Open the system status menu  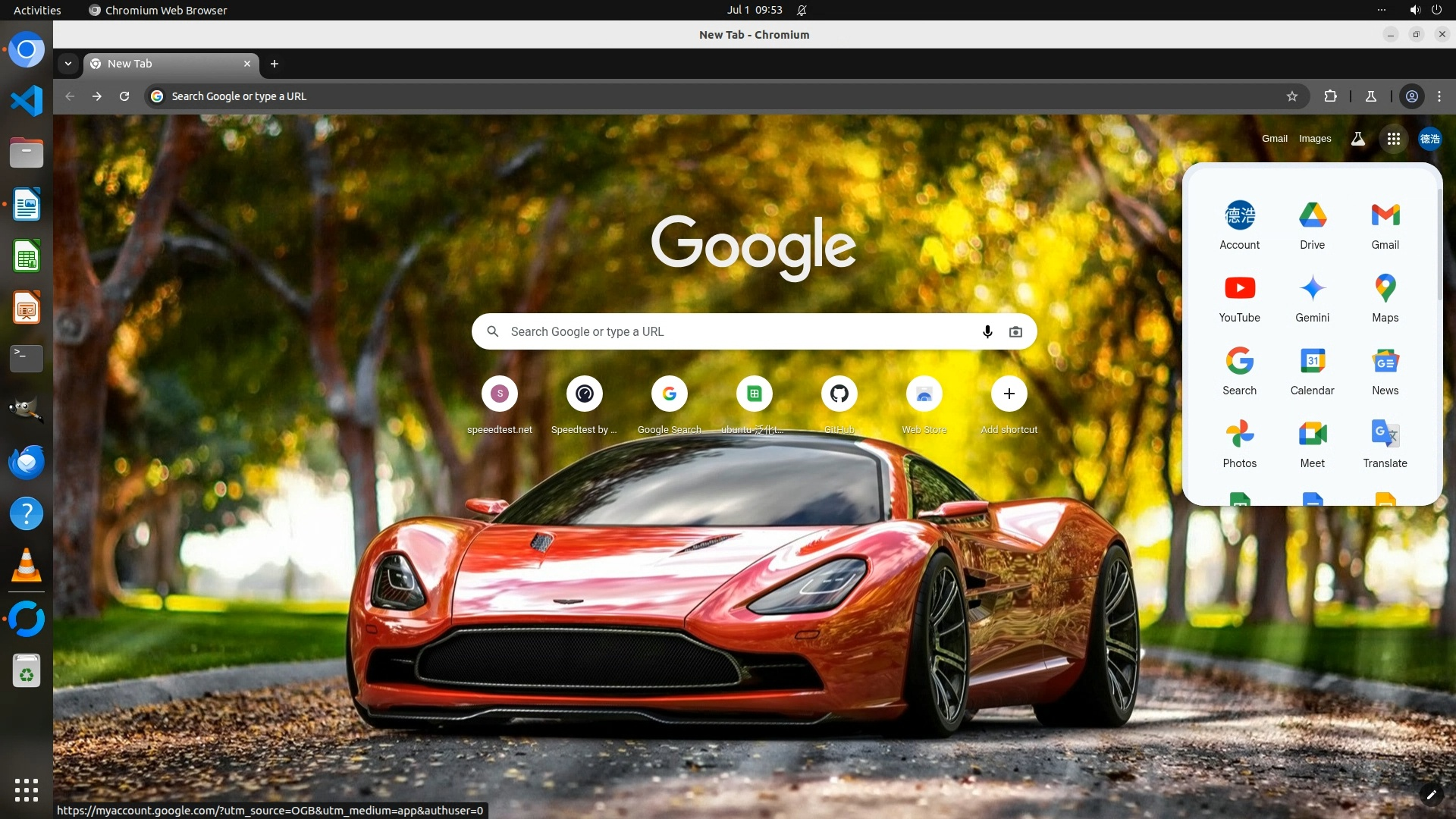click(1425, 10)
